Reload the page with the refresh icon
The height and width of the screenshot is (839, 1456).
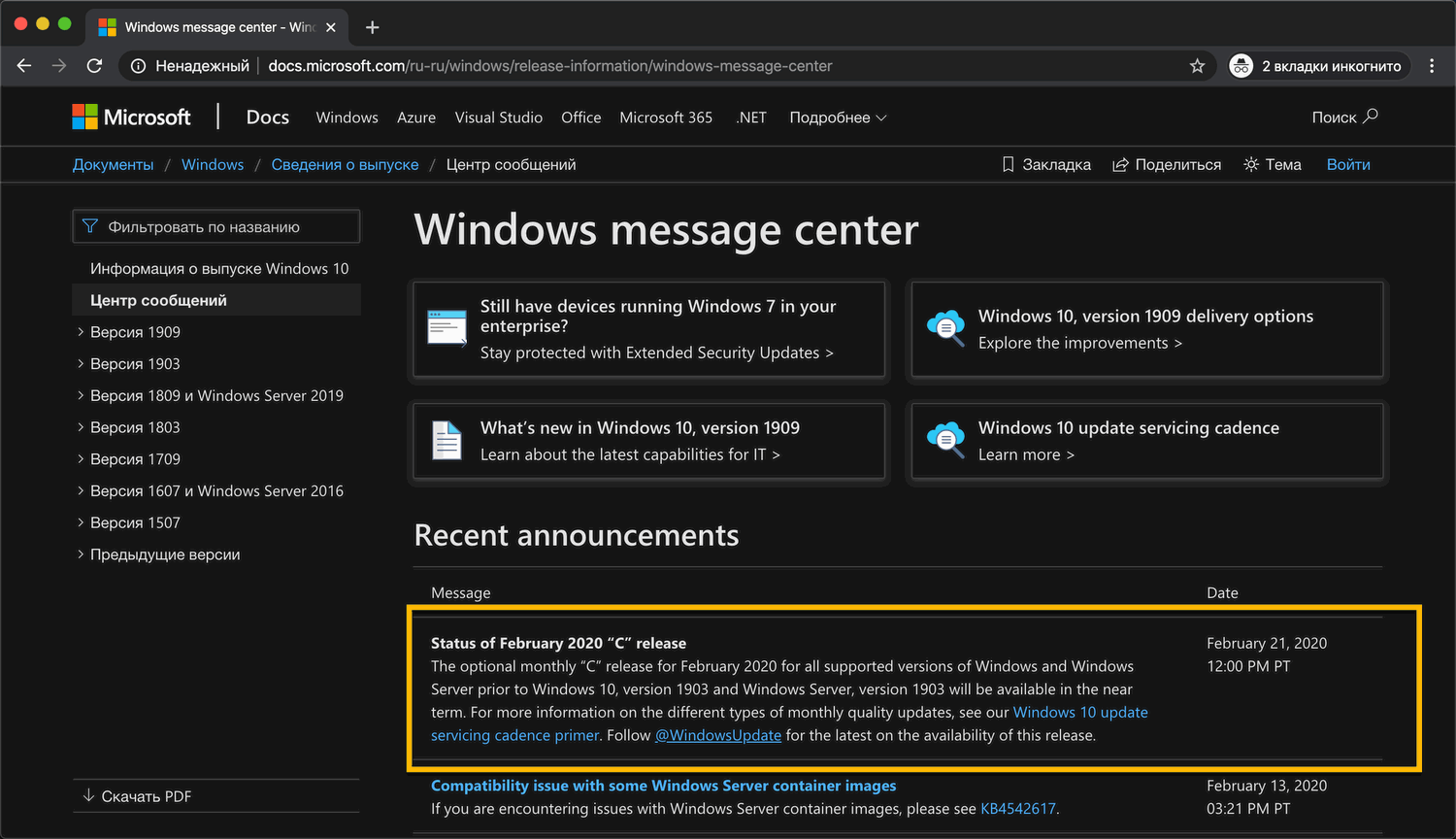93,66
